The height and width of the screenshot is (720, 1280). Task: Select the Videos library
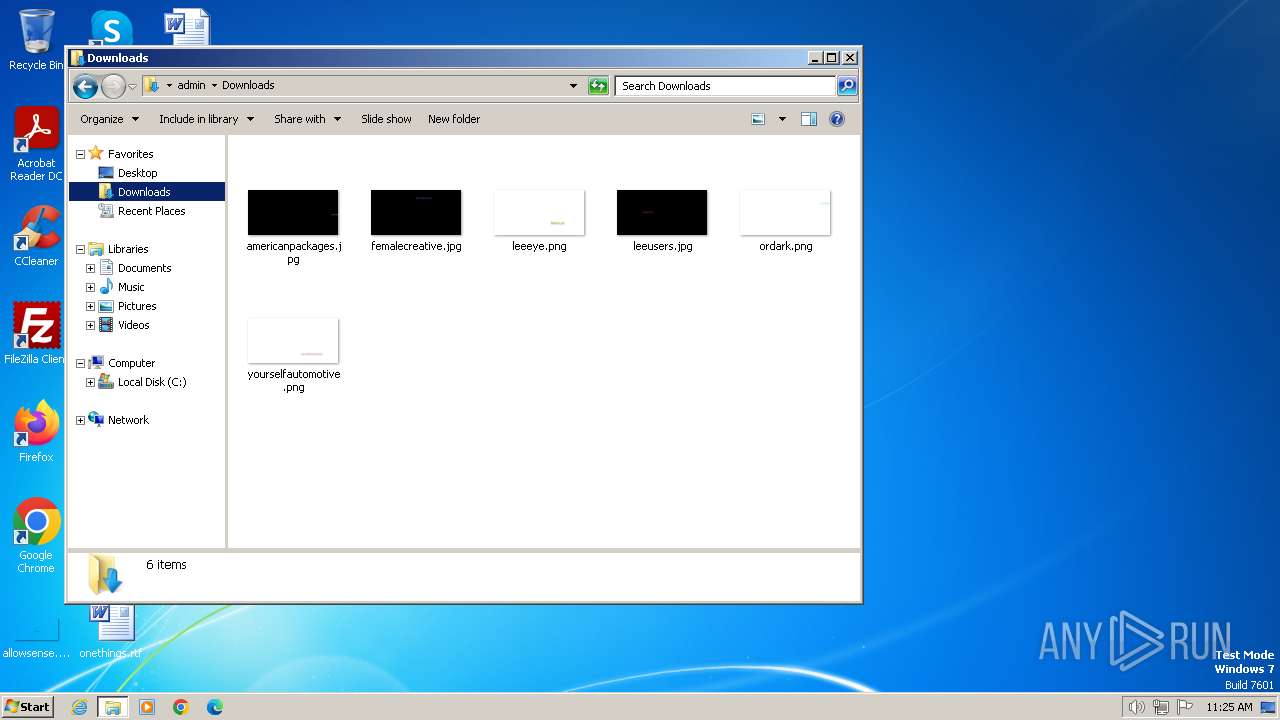133,325
